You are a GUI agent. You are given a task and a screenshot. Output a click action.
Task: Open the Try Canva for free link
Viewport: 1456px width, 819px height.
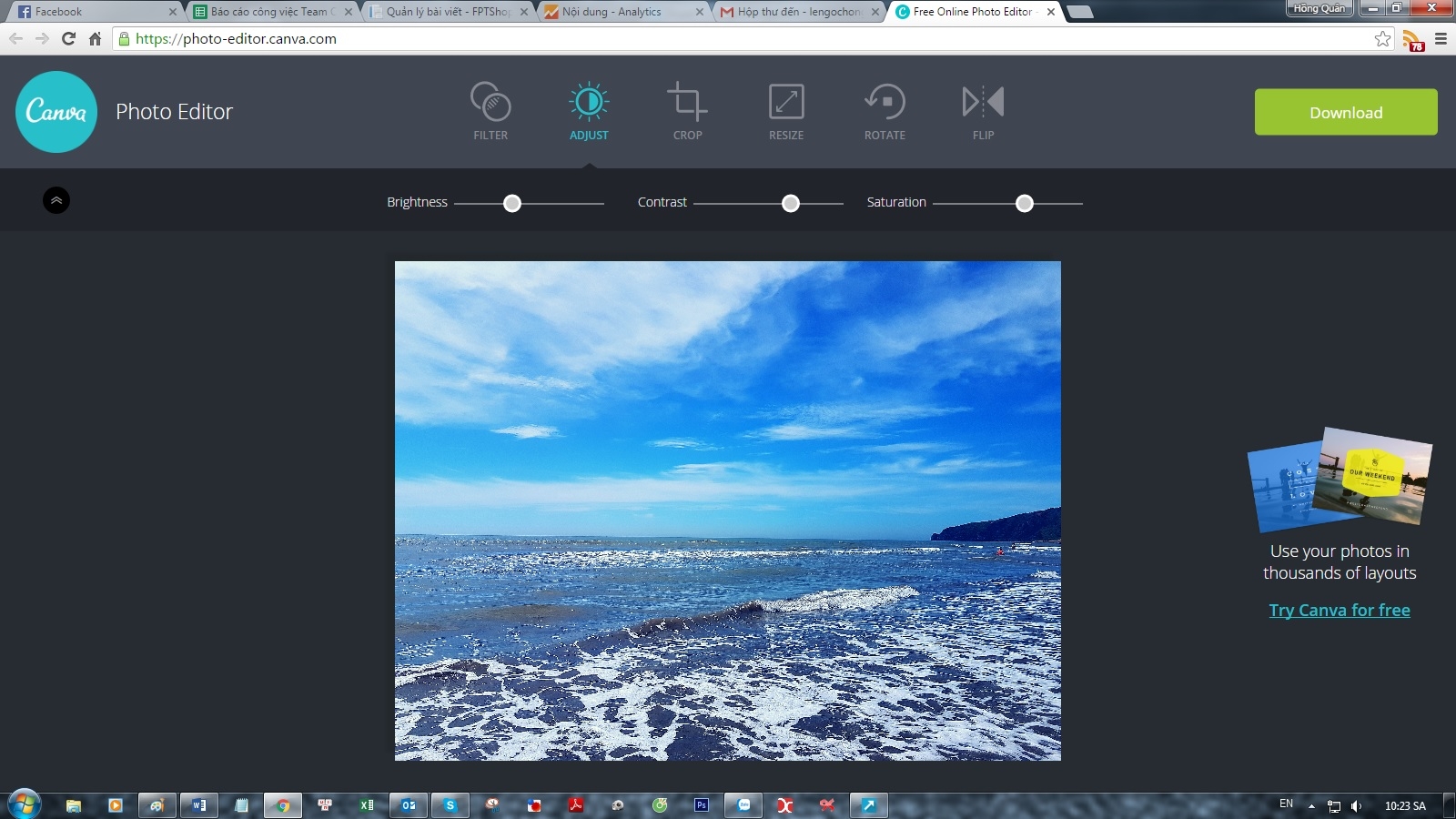[x=1340, y=610]
